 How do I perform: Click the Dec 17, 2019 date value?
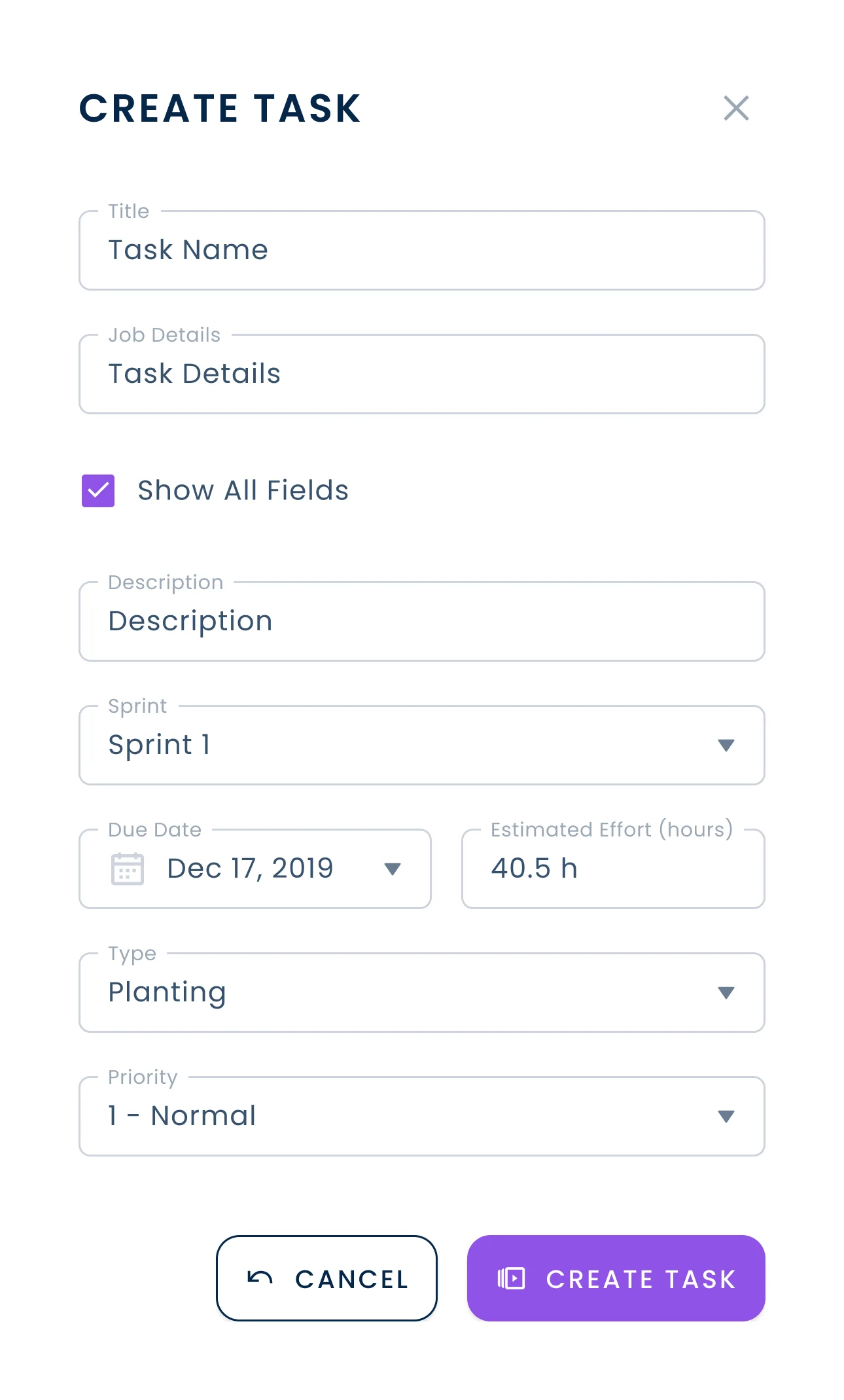tap(250, 869)
